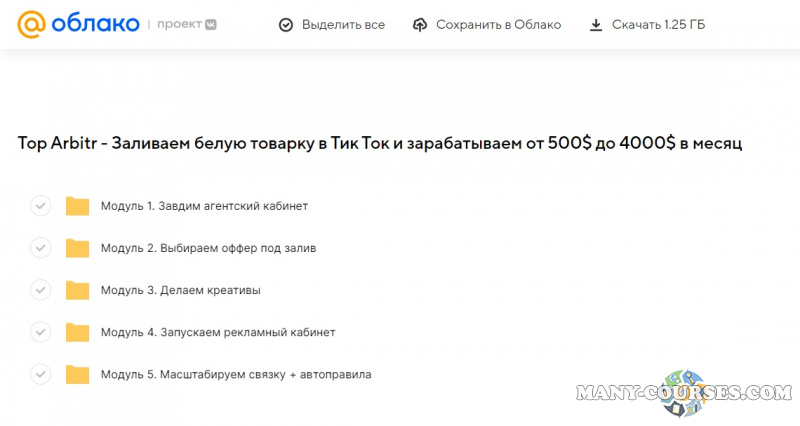This screenshot has width=800, height=426.
Task: Click the cloud upload icon
Action: pos(419,25)
